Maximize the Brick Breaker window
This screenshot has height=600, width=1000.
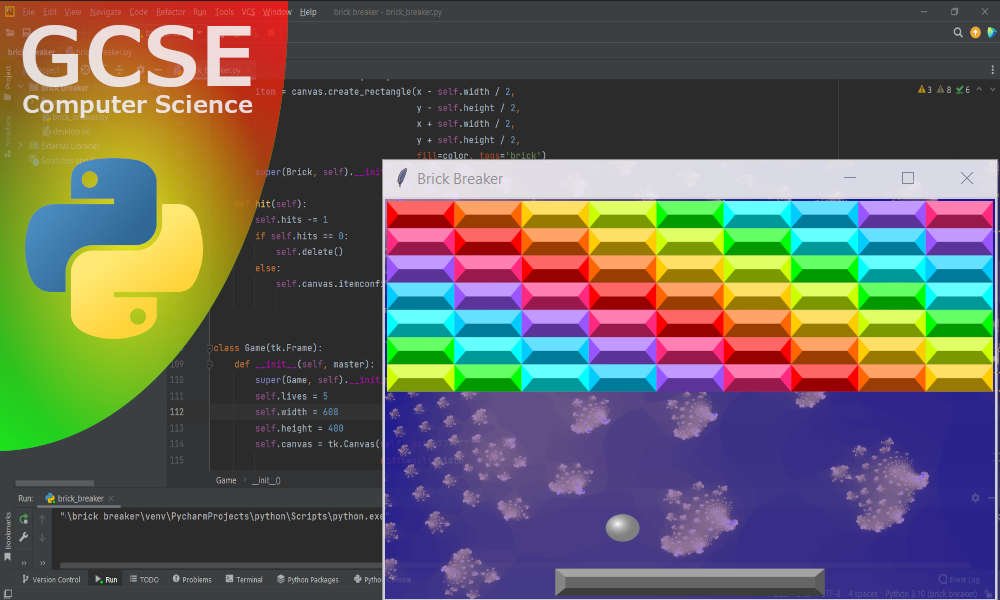tap(908, 178)
